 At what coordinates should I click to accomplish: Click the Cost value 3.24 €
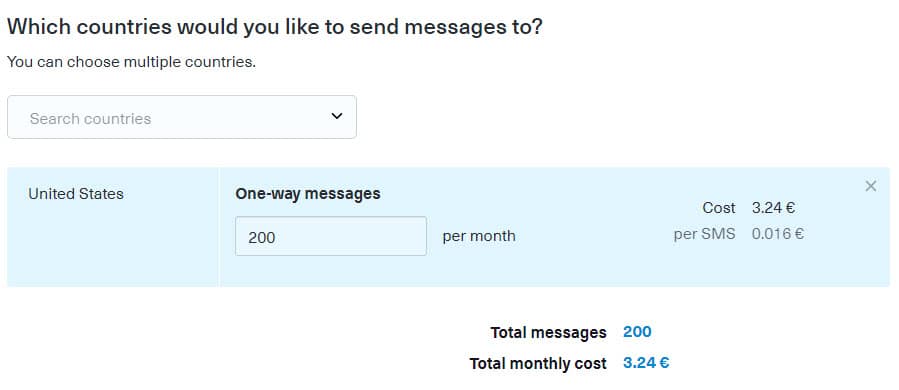tap(773, 208)
